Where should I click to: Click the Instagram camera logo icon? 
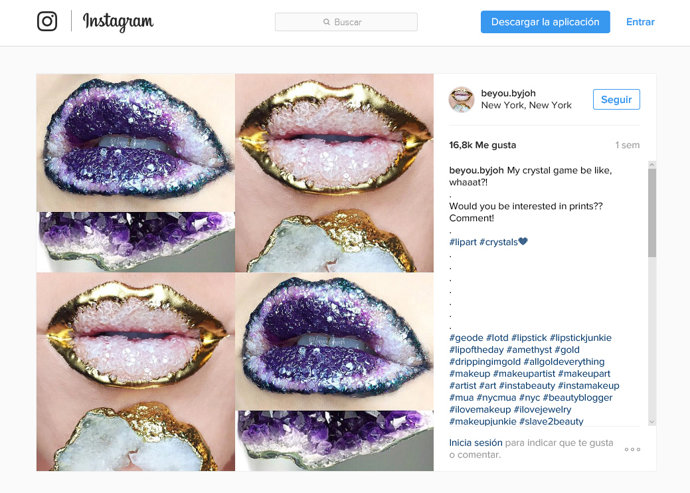[47, 21]
